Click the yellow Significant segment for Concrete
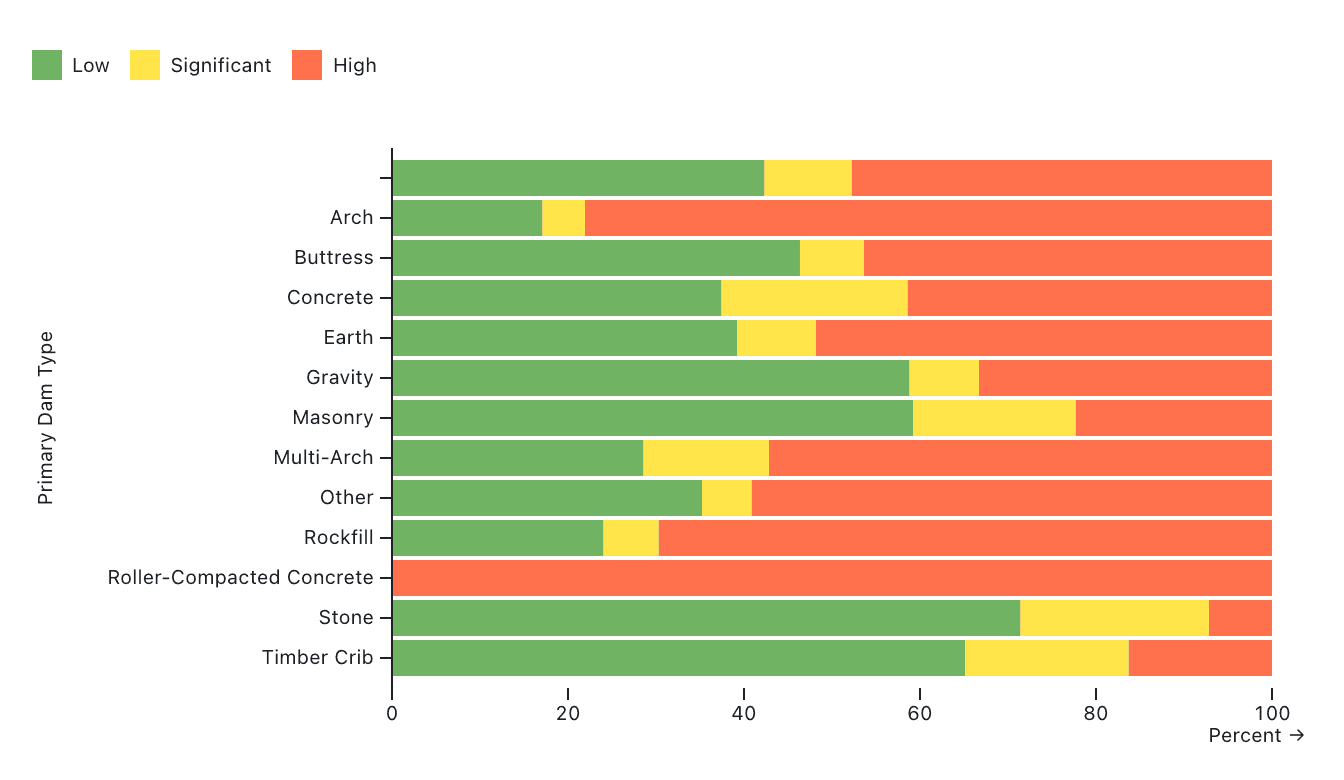 click(x=814, y=298)
